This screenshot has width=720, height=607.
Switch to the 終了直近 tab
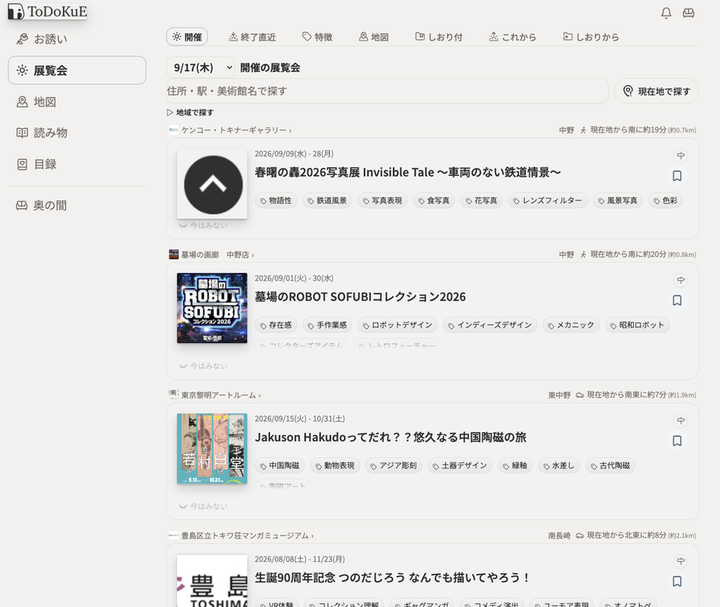pos(252,37)
